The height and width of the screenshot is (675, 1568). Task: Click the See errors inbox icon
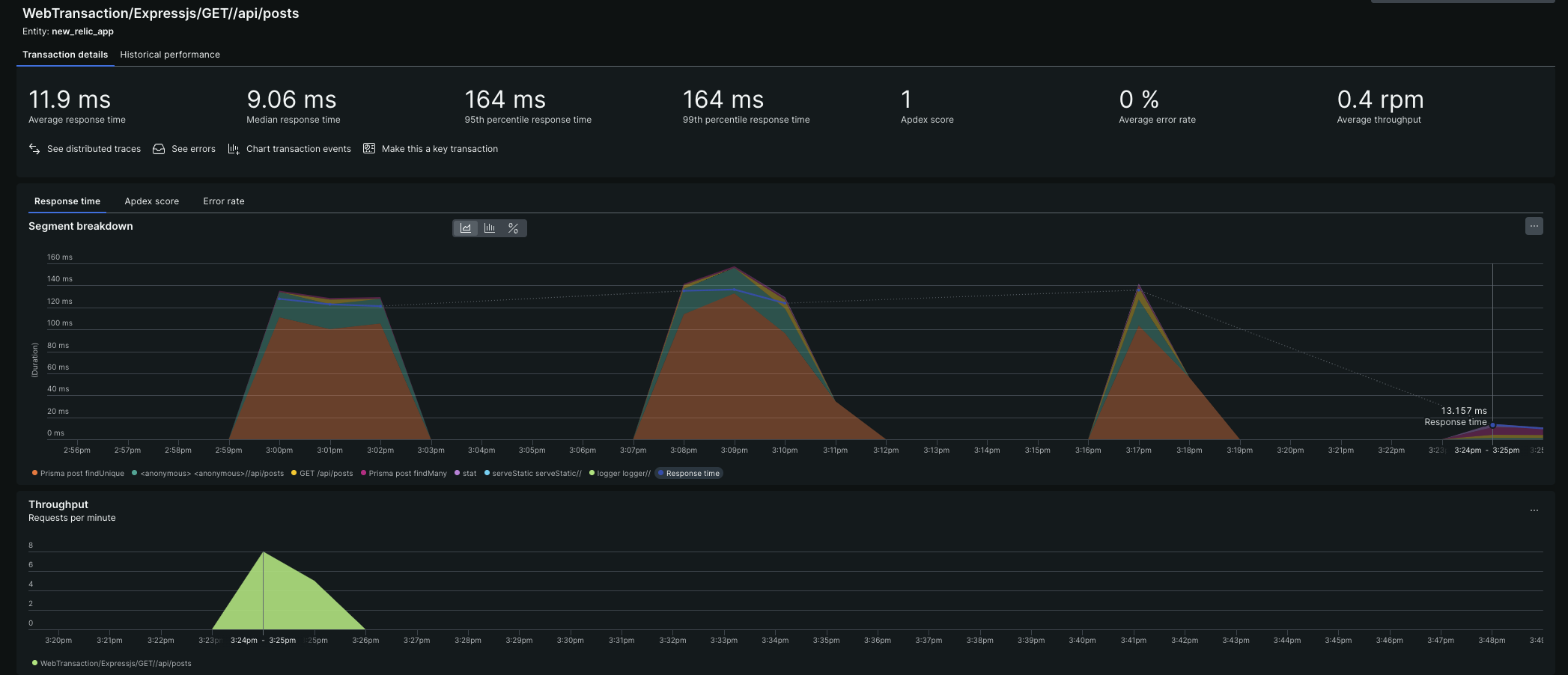159,149
